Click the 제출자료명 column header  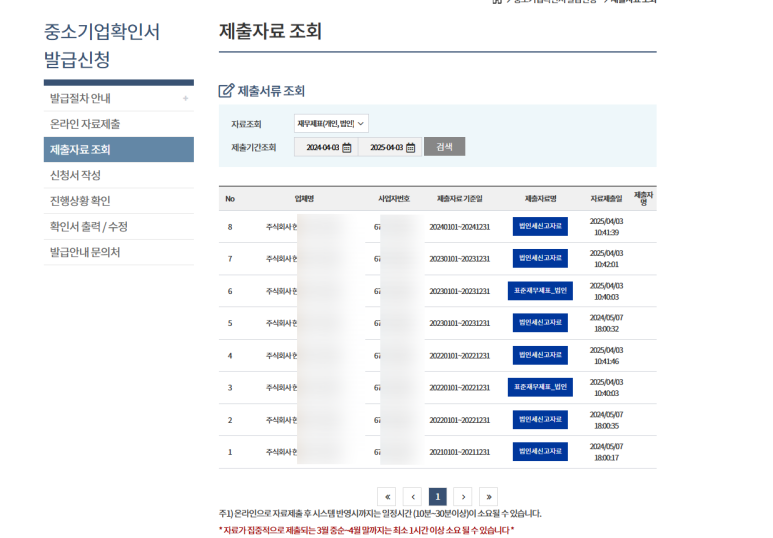pyautogui.click(x=540, y=199)
